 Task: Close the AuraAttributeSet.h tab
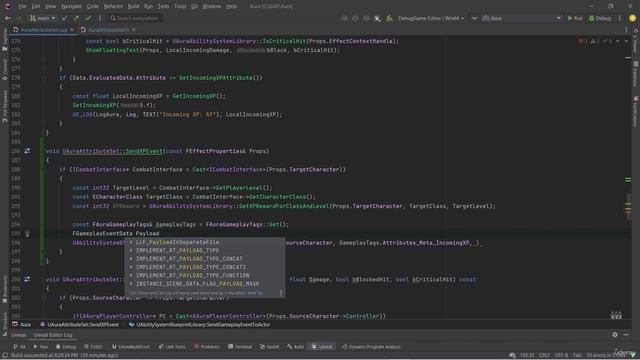(133, 30)
